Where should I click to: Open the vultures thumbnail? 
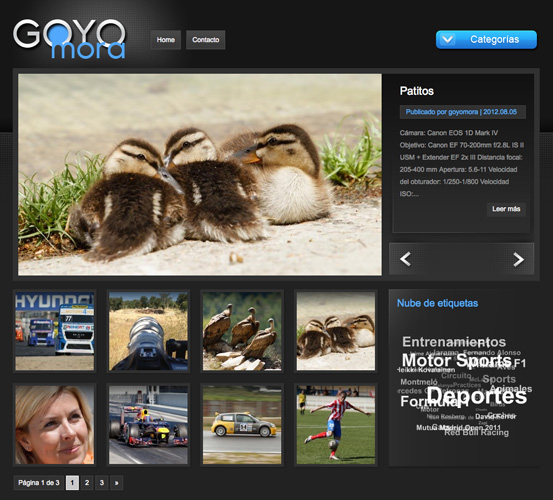point(242,331)
